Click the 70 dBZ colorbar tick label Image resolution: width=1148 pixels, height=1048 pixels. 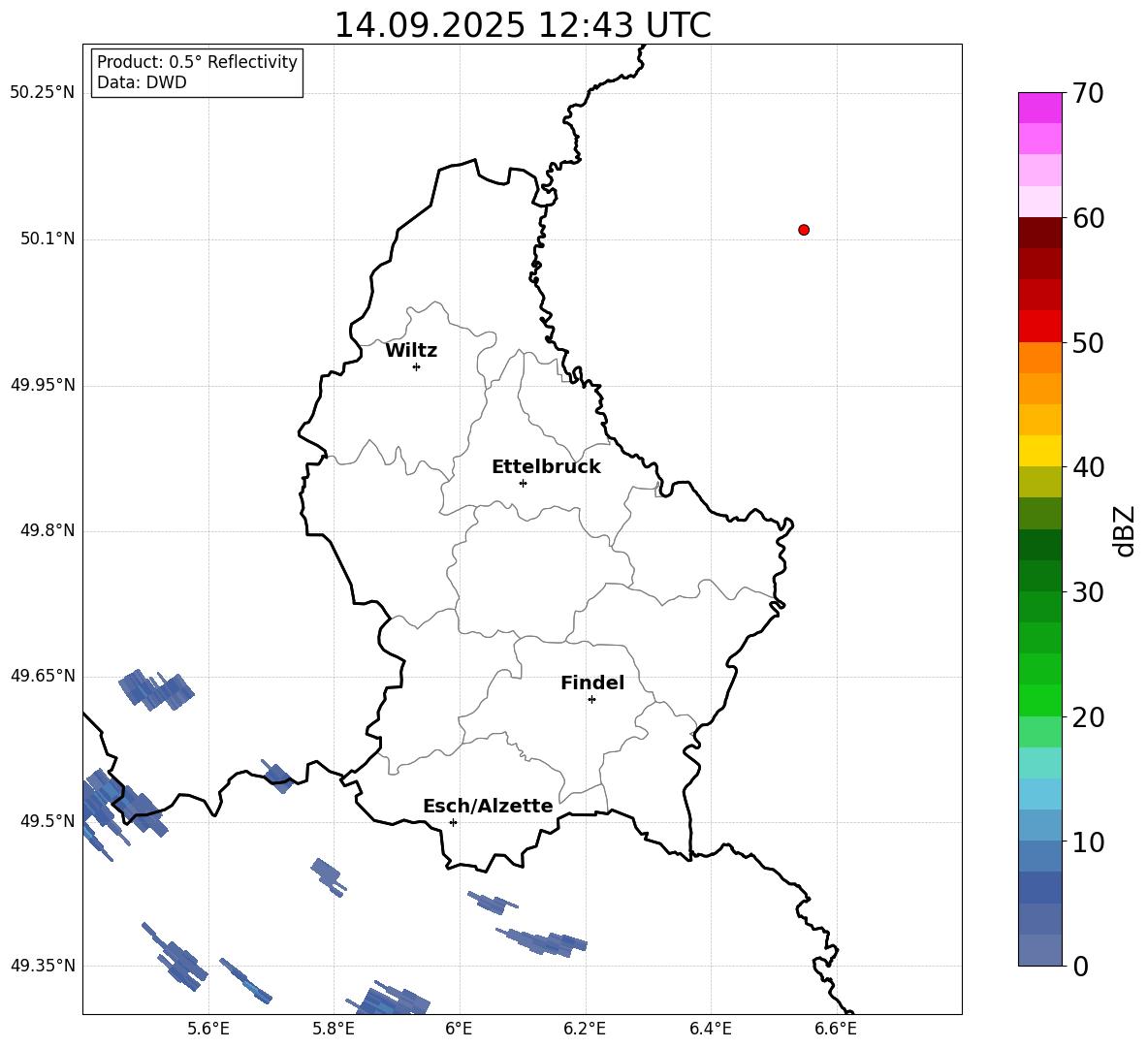point(1088,93)
